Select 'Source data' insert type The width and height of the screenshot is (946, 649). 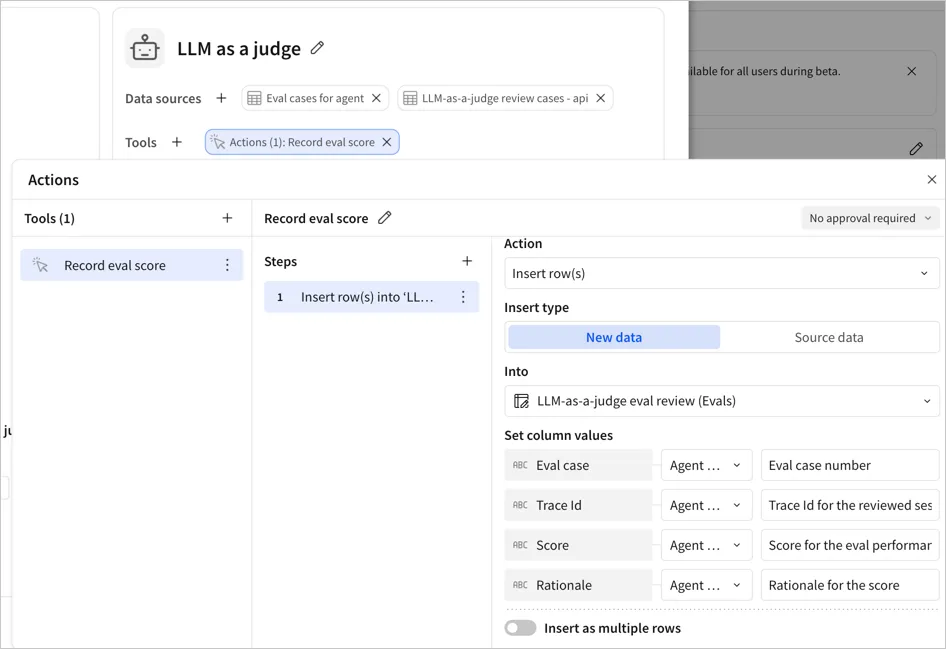pos(829,337)
